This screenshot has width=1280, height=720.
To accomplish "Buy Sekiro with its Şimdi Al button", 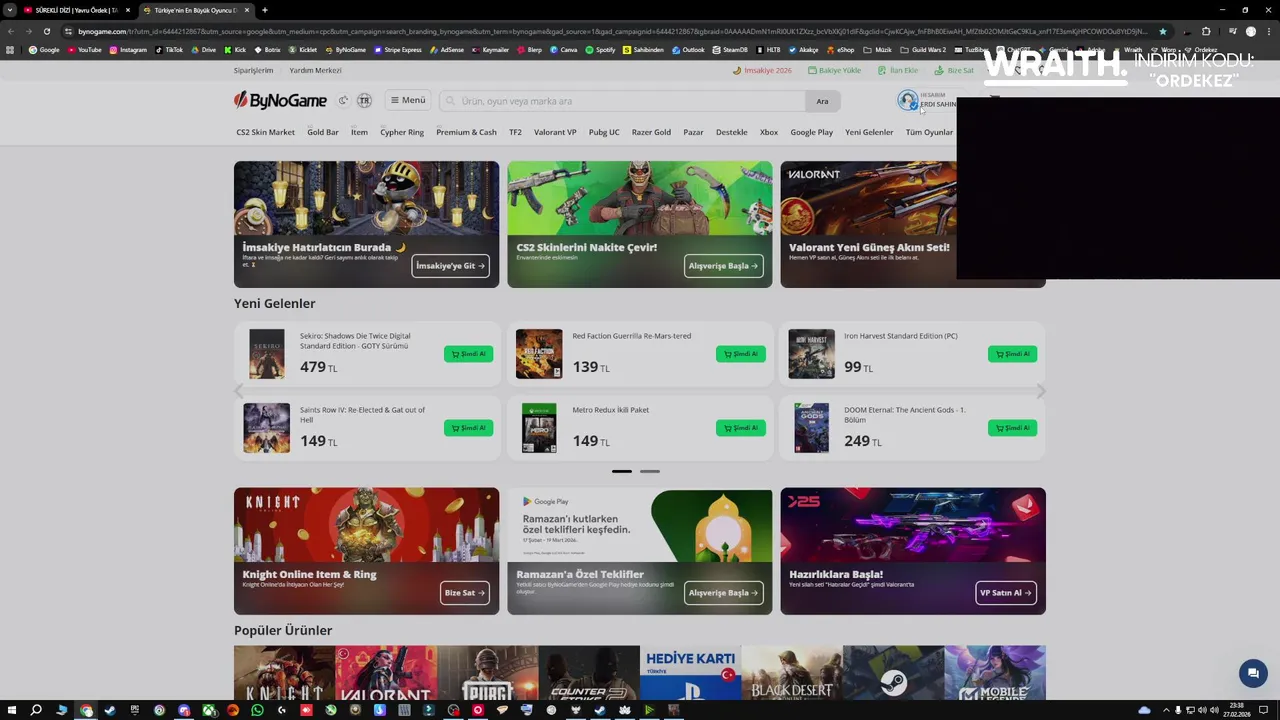I will click(468, 354).
